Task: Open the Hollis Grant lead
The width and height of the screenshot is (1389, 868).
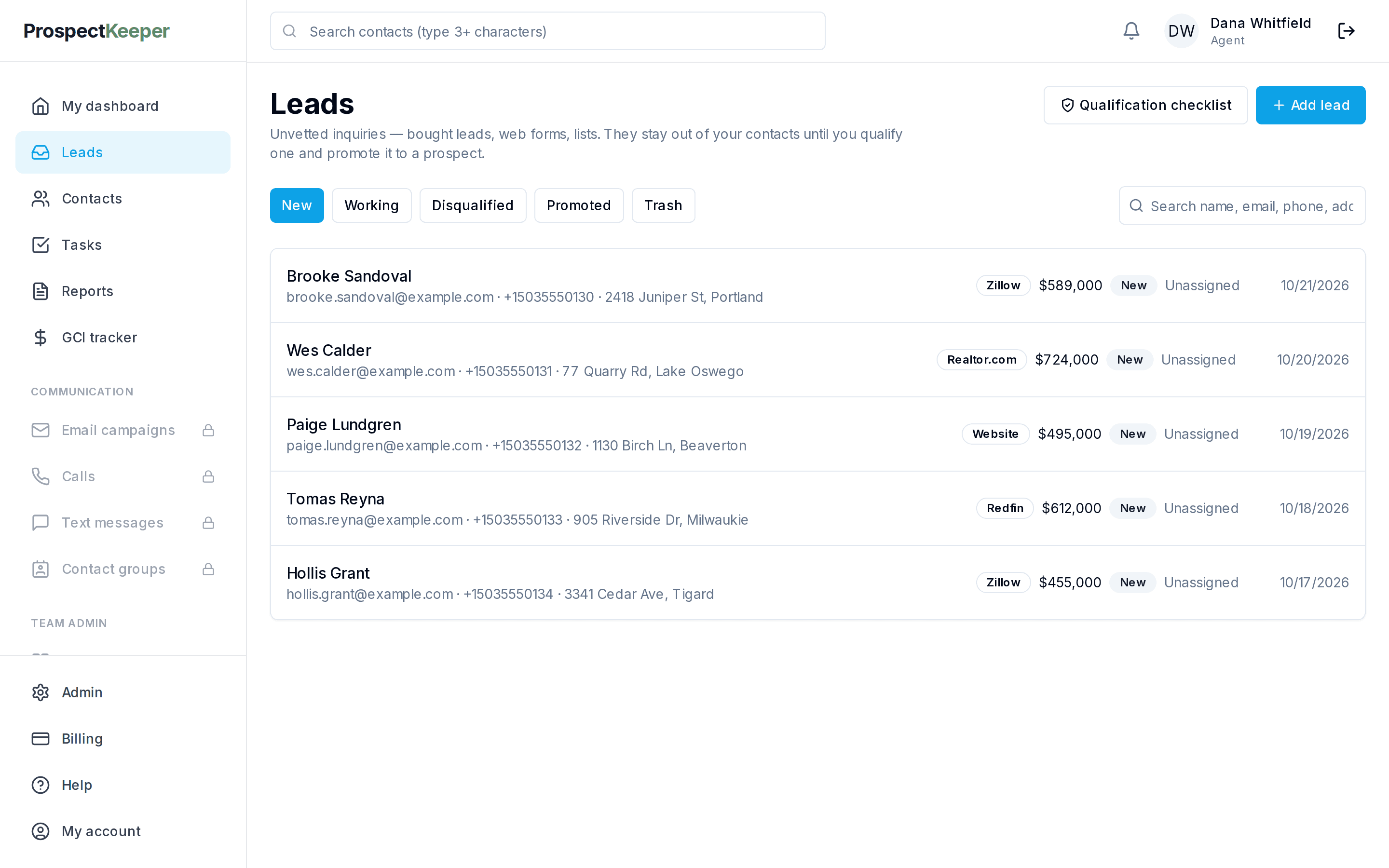Action: [x=817, y=583]
